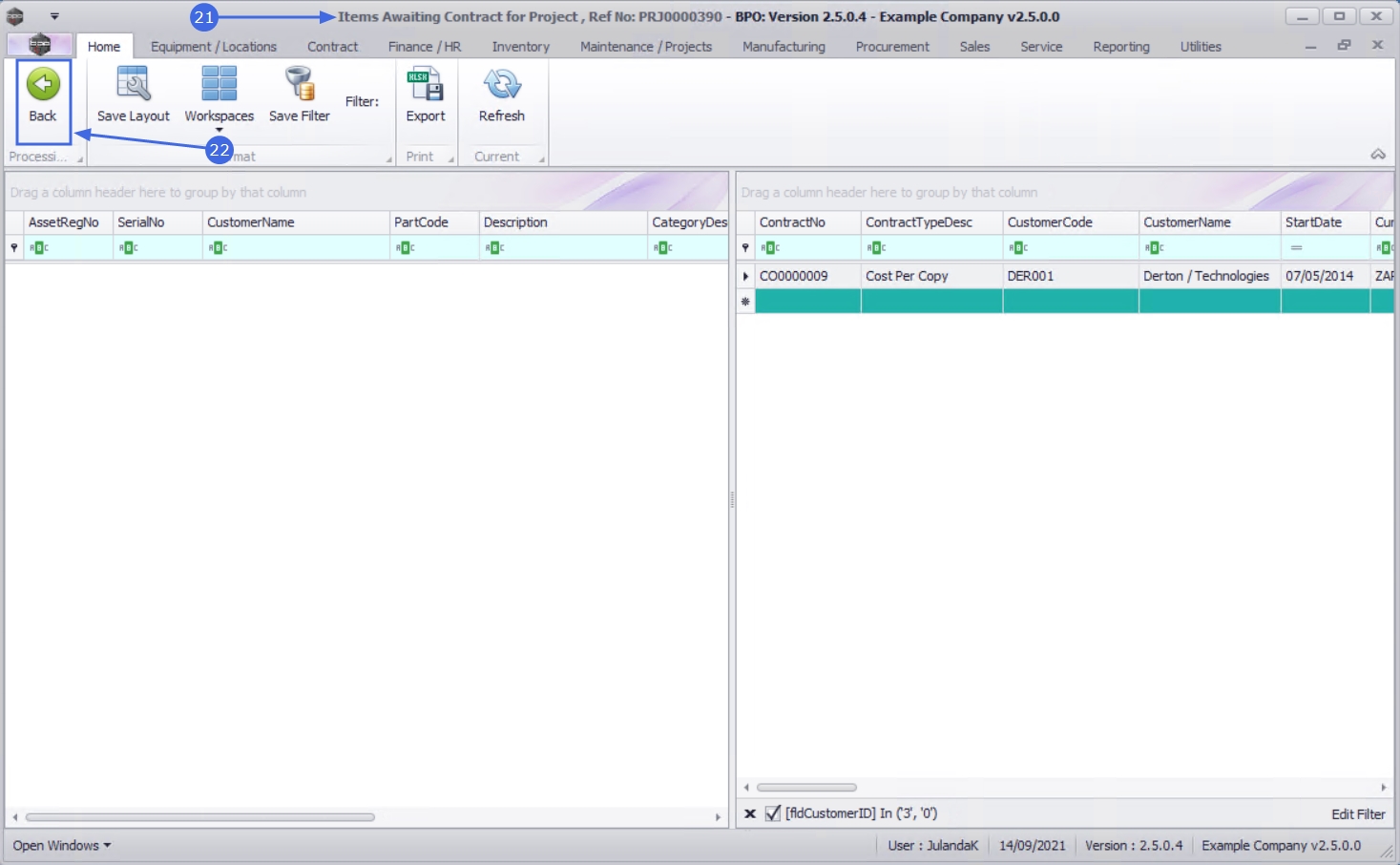Click the green Back arrow icon
Screen dimensions: 1400x865
click(x=43, y=84)
